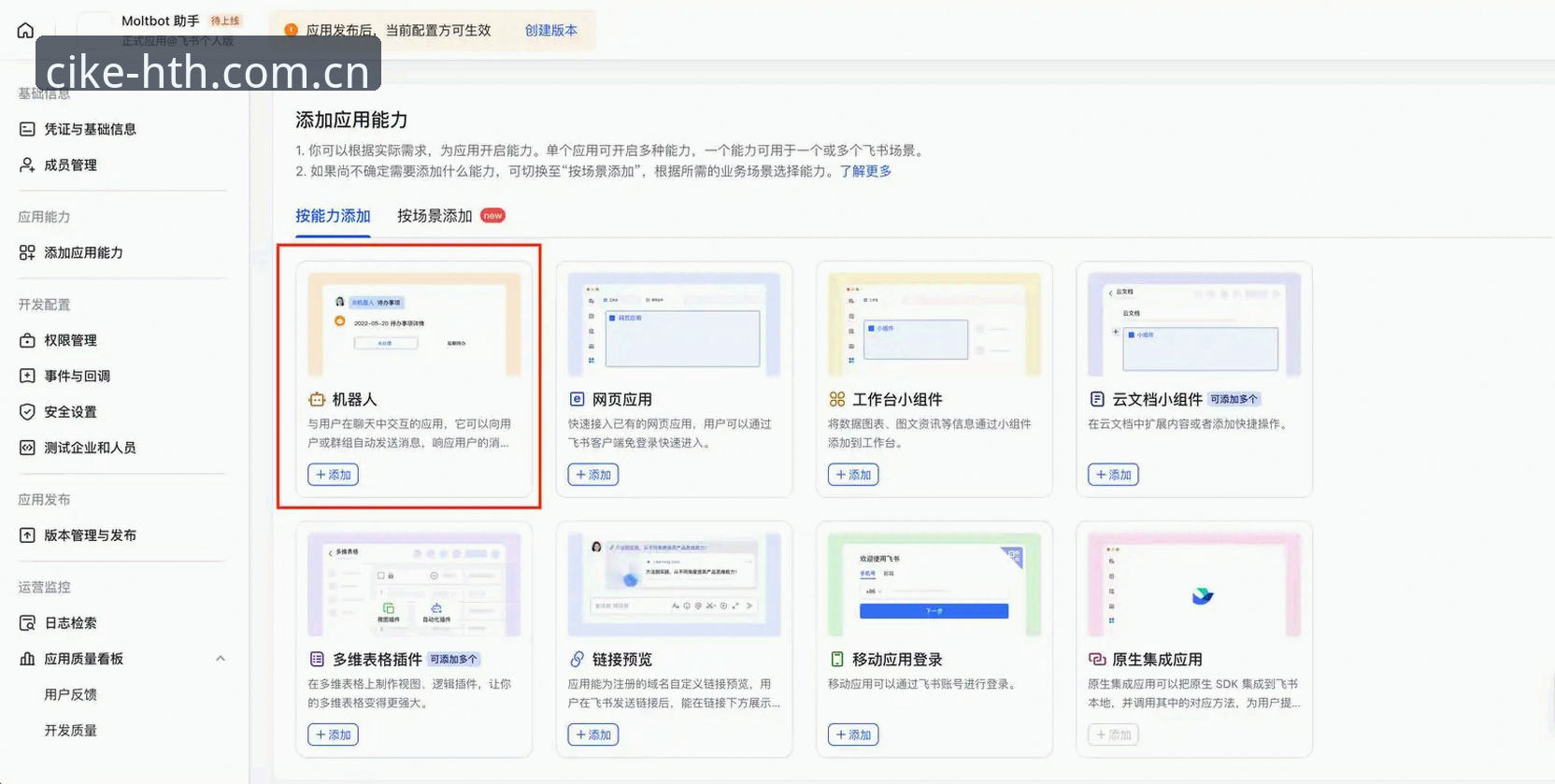Click the 网页应用 card icon
1555x784 pixels.
tap(577, 399)
